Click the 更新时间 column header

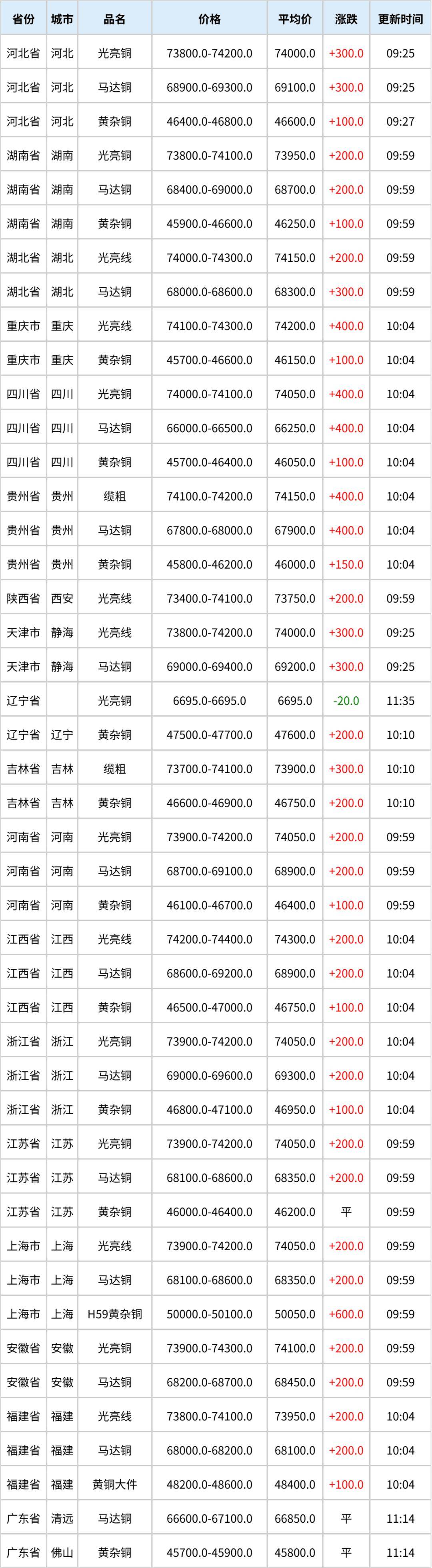click(400, 19)
